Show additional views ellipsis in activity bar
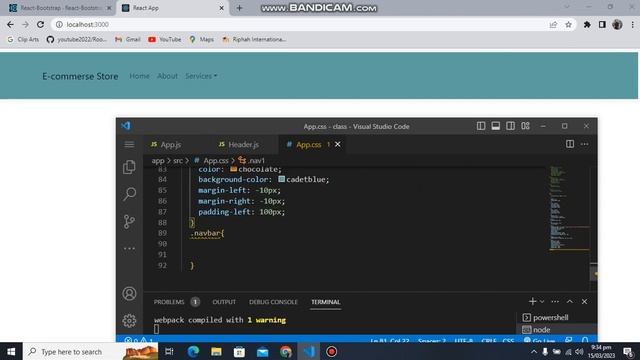This screenshot has width=640, height=360. [129, 248]
